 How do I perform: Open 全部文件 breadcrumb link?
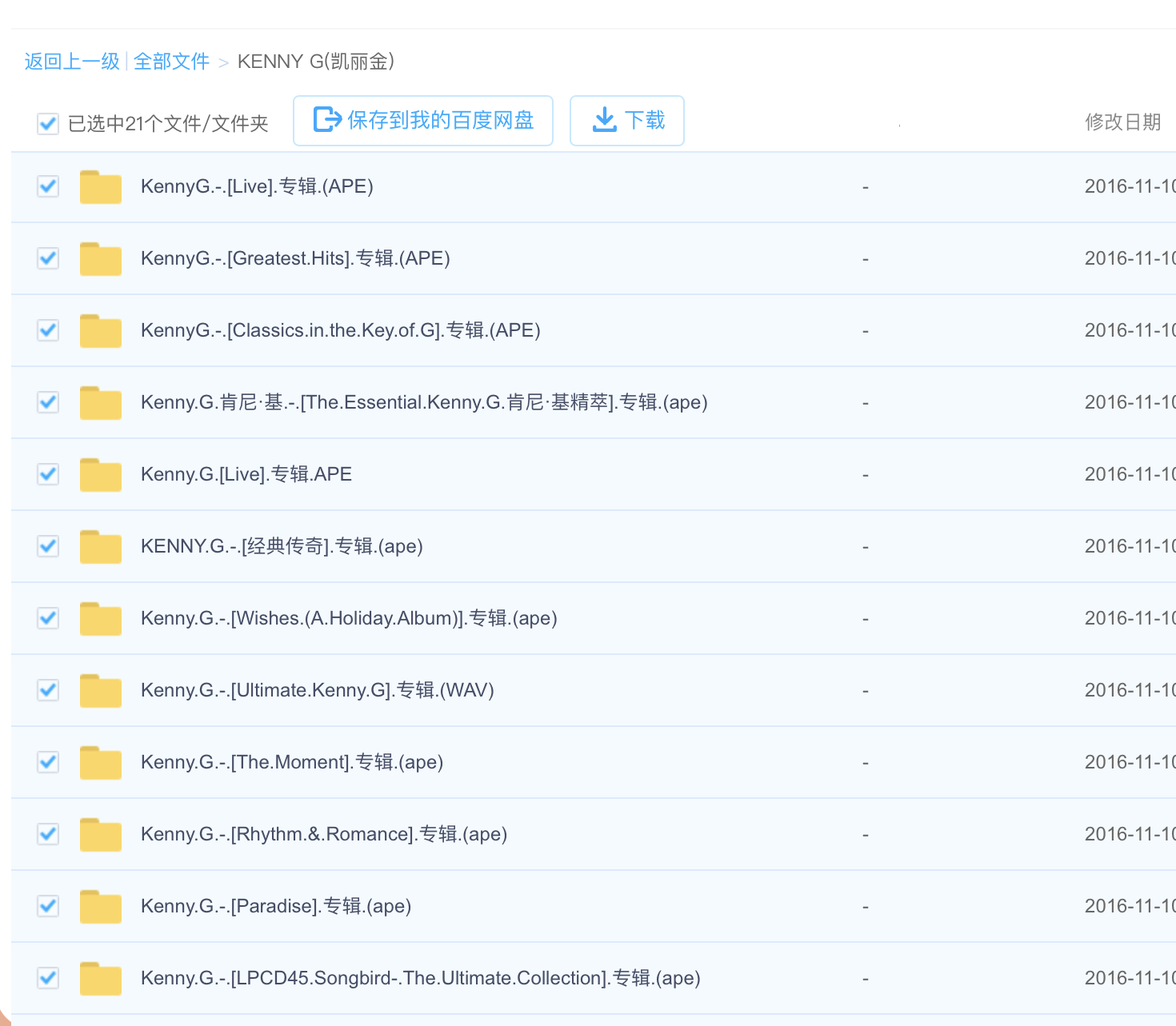point(171,62)
